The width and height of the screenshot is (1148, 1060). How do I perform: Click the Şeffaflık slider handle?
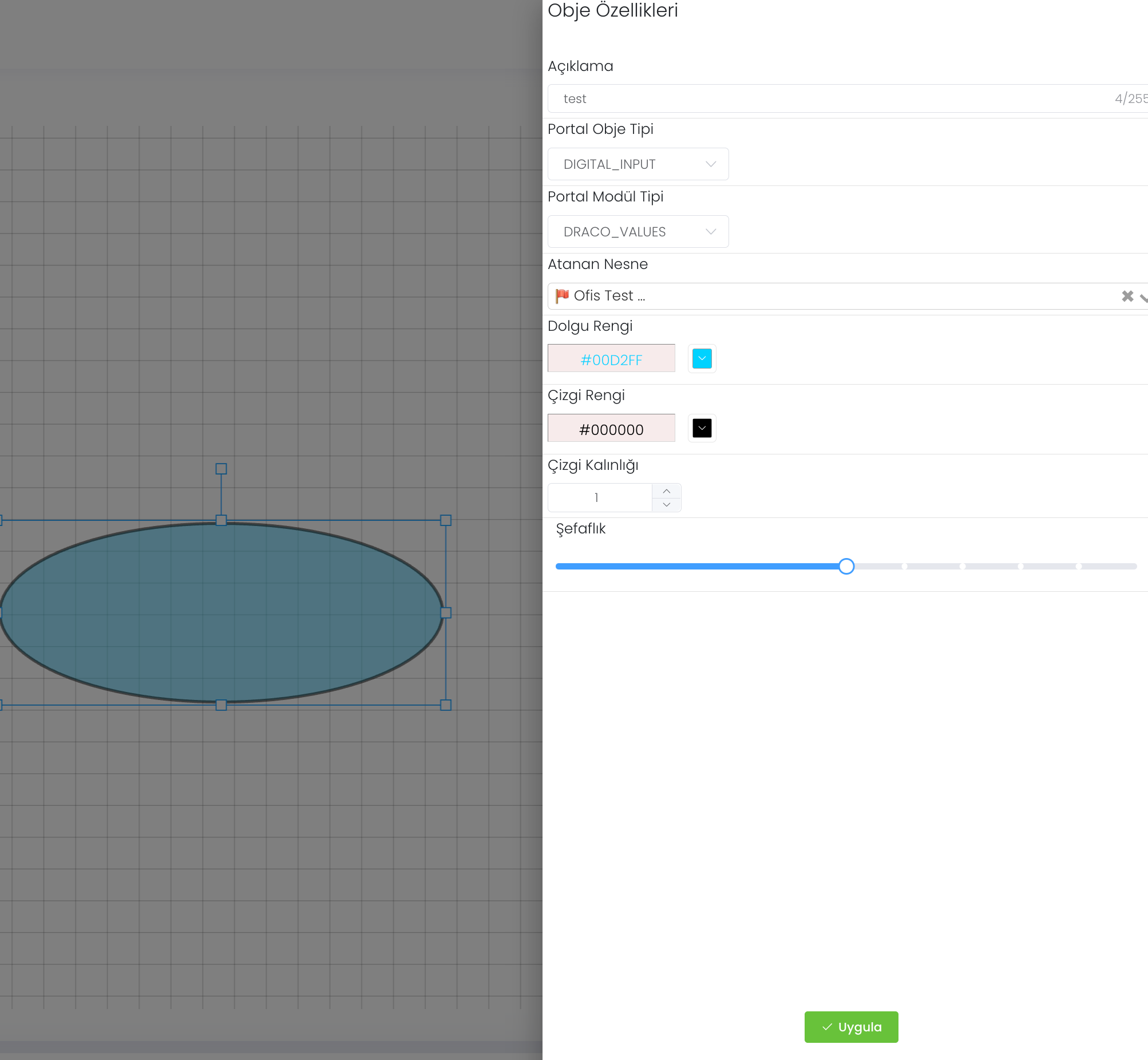846,566
